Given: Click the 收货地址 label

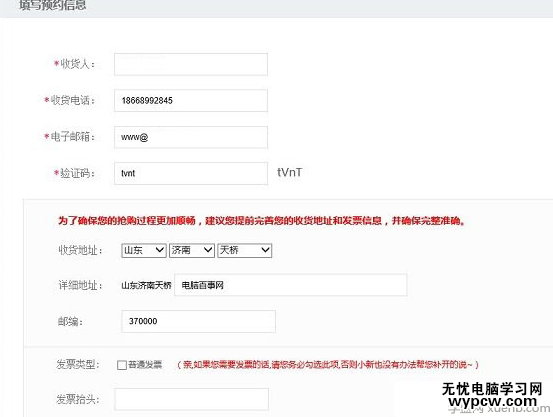Looking at the screenshot, I should point(81,250).
